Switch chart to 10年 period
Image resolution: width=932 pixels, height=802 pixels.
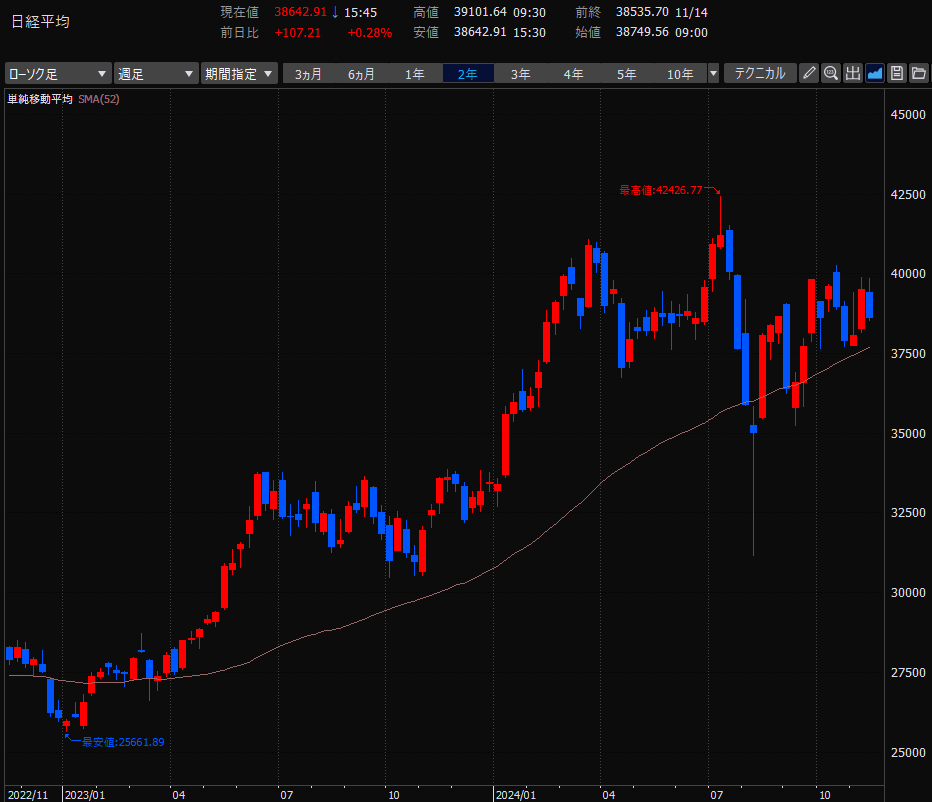coord(680,74)
